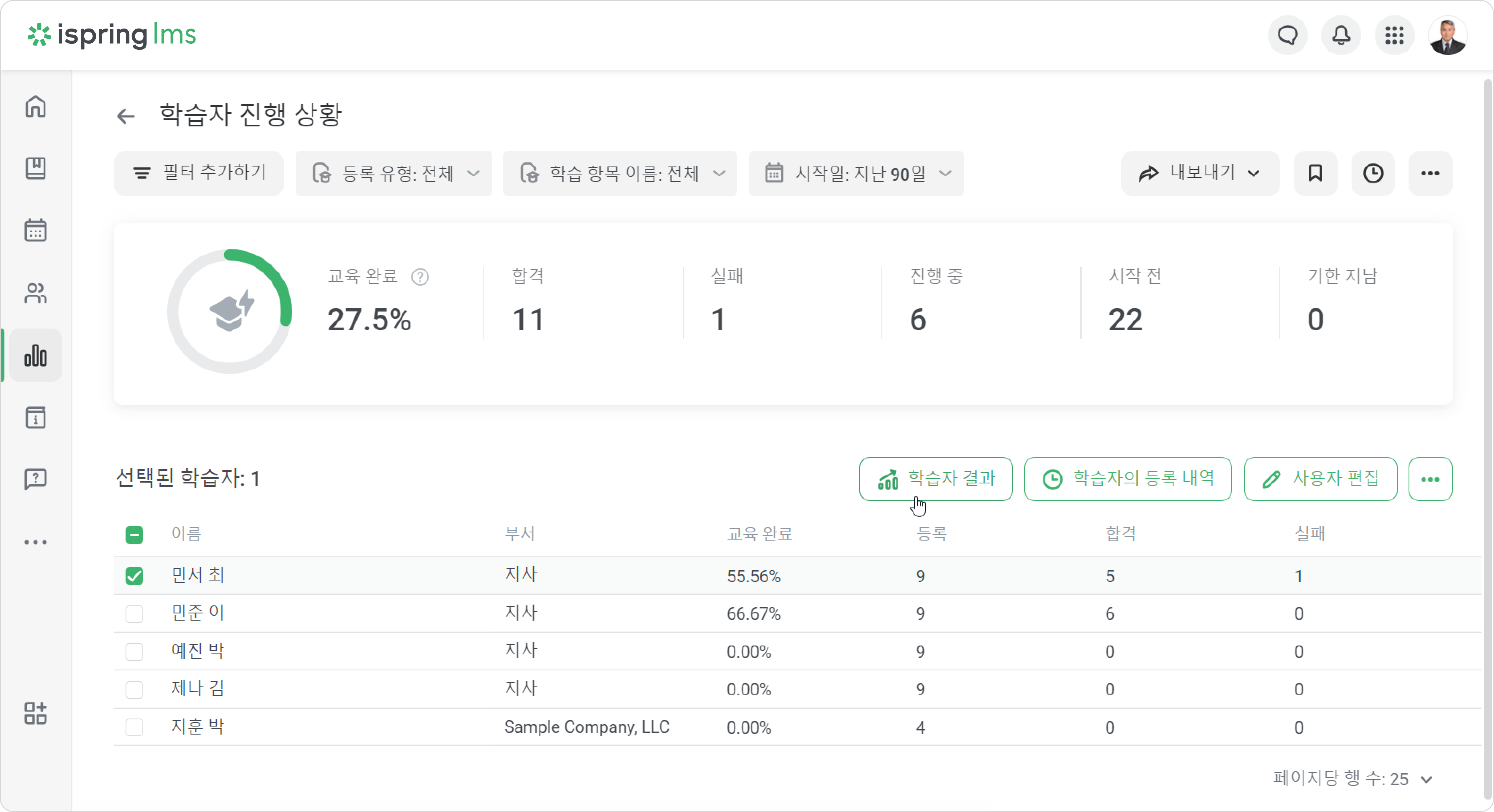The height and width of the screenshot is (812, 1494).
Task: Open the calendar icon in sidebar
Action: [x=35, y=230]
